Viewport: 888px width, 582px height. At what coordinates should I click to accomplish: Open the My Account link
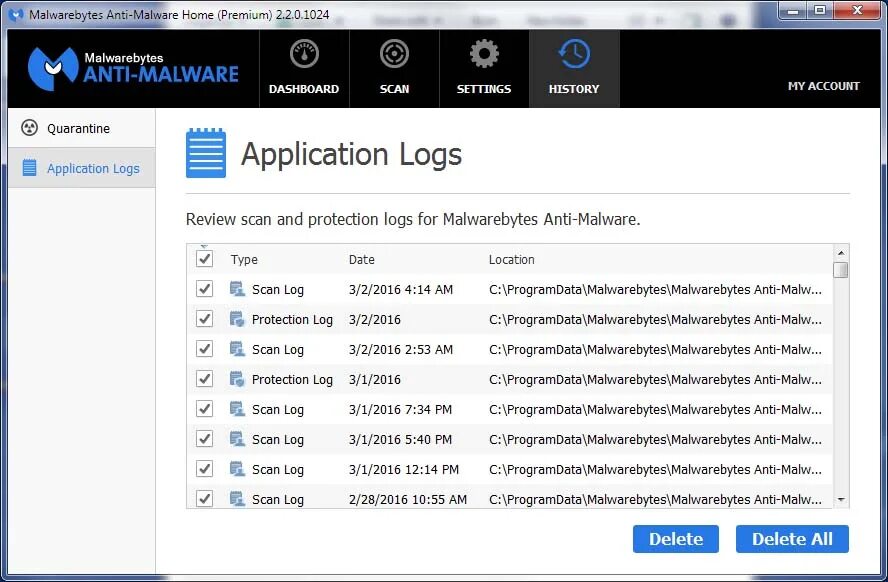pyautogui.click(x=823, y=86)
